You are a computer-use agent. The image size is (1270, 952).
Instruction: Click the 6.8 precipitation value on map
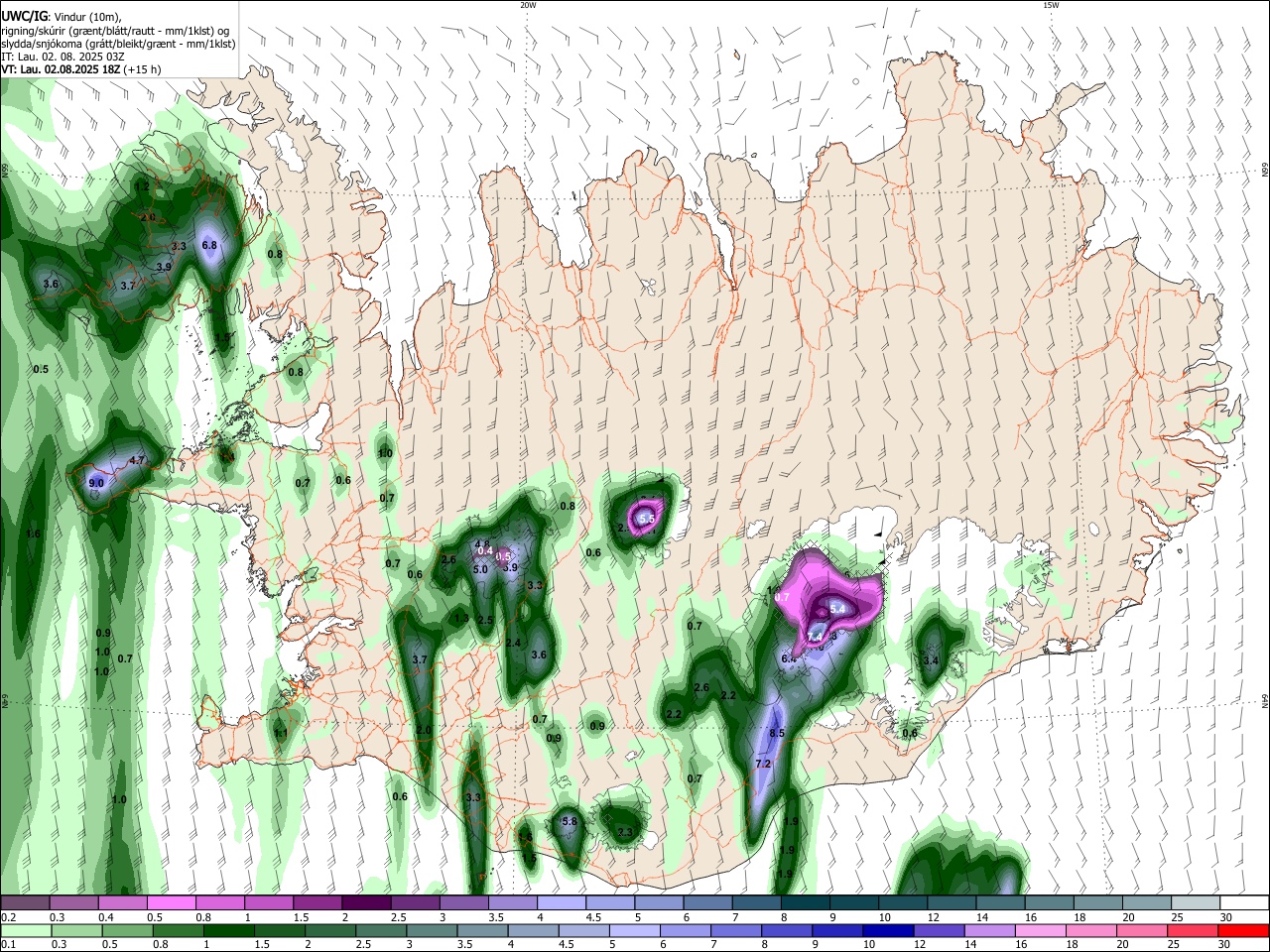(209, 244)
